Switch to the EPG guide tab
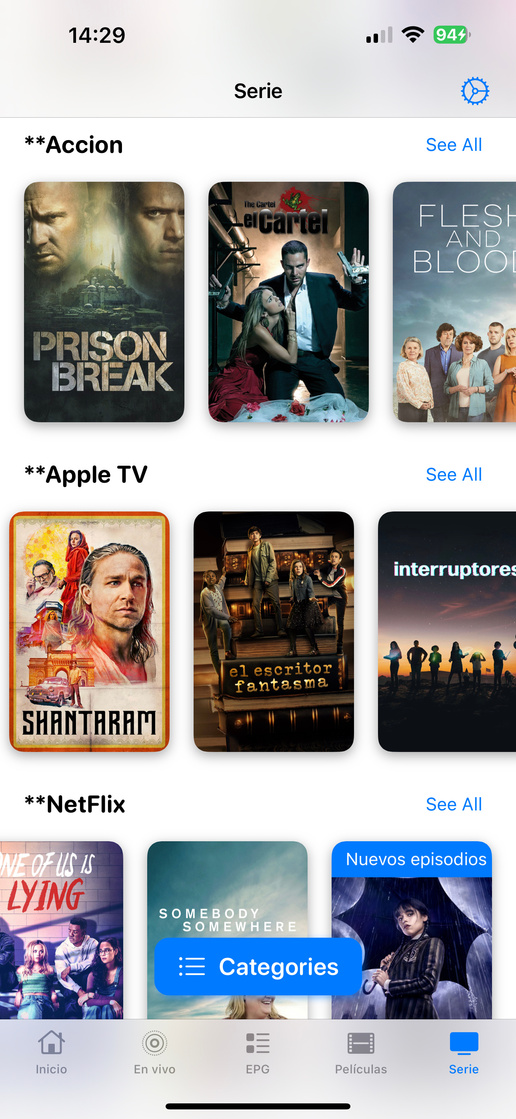The height and width of the screenshot is (1119, 516). pos(258,1053)
